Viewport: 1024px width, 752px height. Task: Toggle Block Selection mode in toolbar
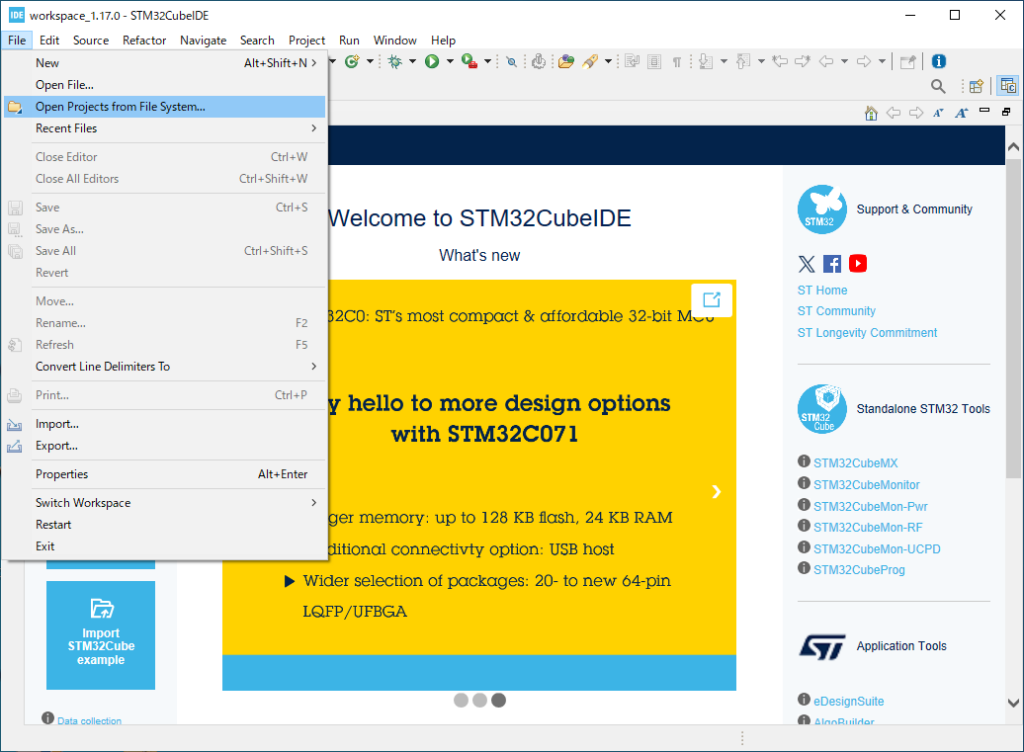pos(654,61)
